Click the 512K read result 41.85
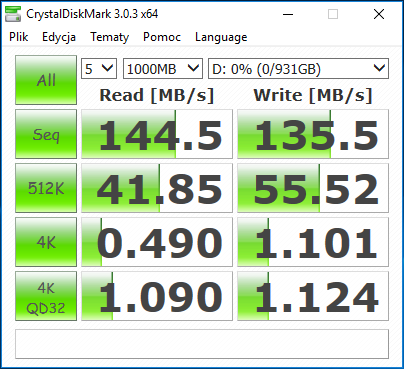404x369 pixels. [157, 188]
